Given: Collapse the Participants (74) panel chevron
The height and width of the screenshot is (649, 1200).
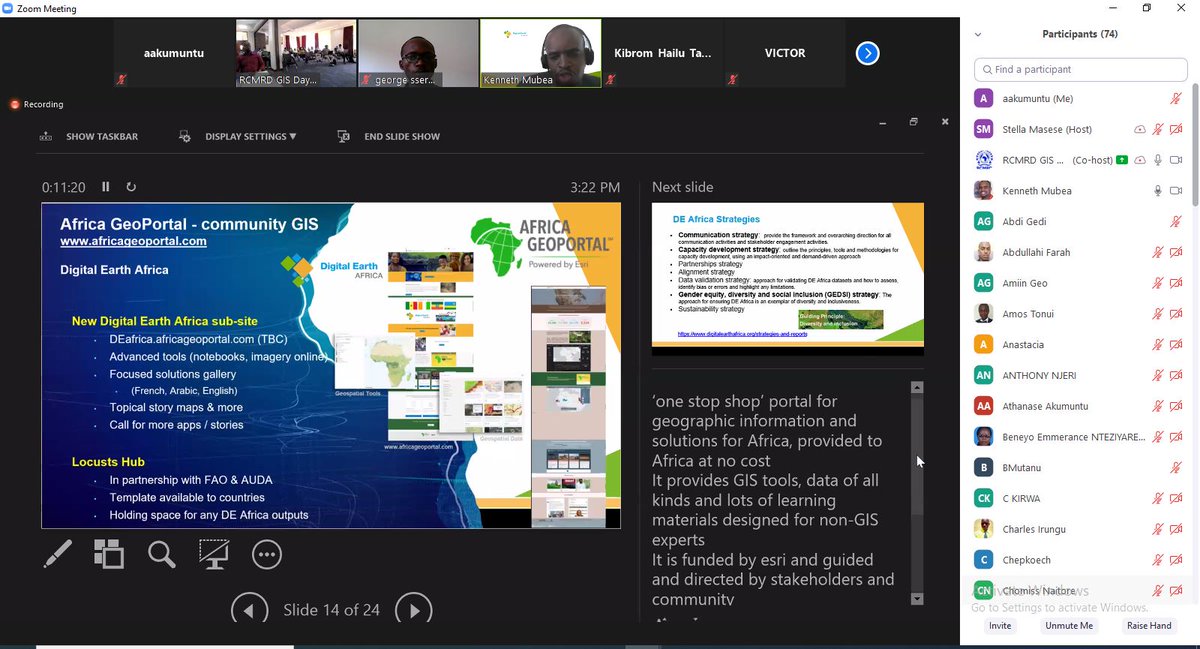Looking at the screenshot, I should (x=978, y=34).
